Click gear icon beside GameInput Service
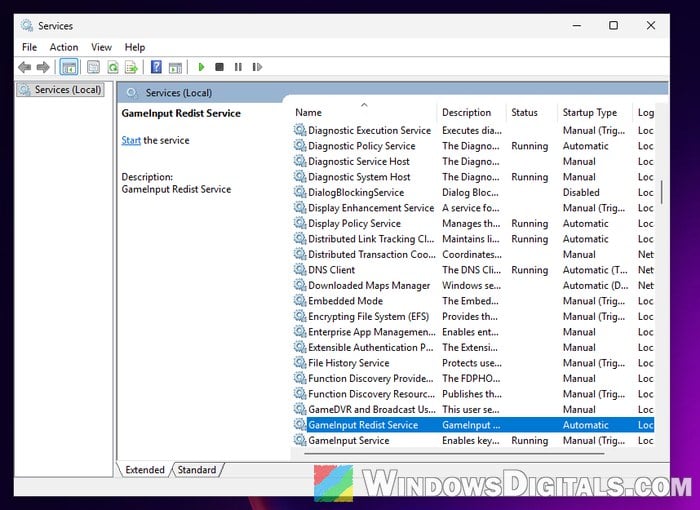Viewport: 700px width, 510px height. [x=300, y=440]
